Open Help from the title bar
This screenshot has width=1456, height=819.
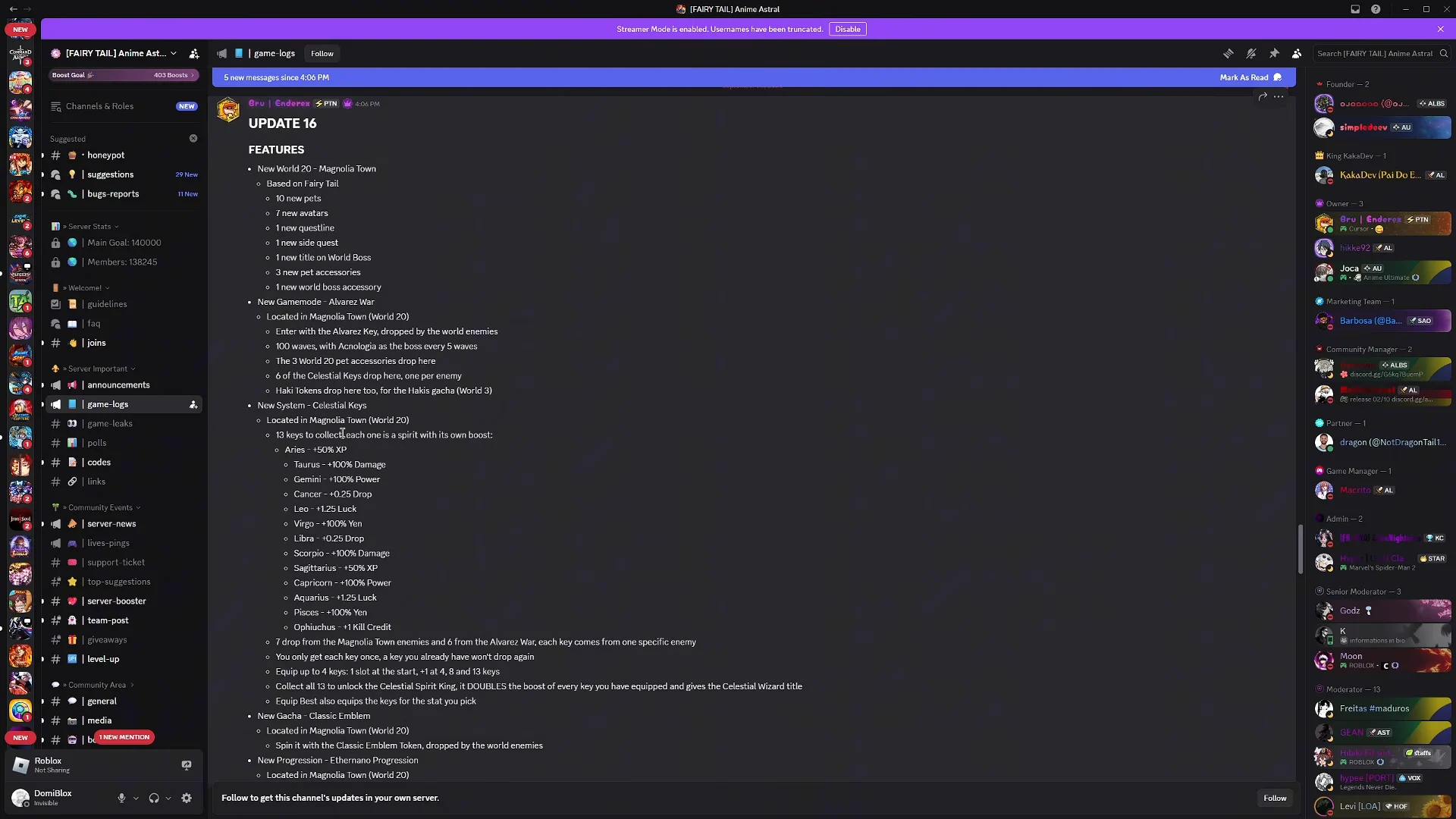point(1376,9)
